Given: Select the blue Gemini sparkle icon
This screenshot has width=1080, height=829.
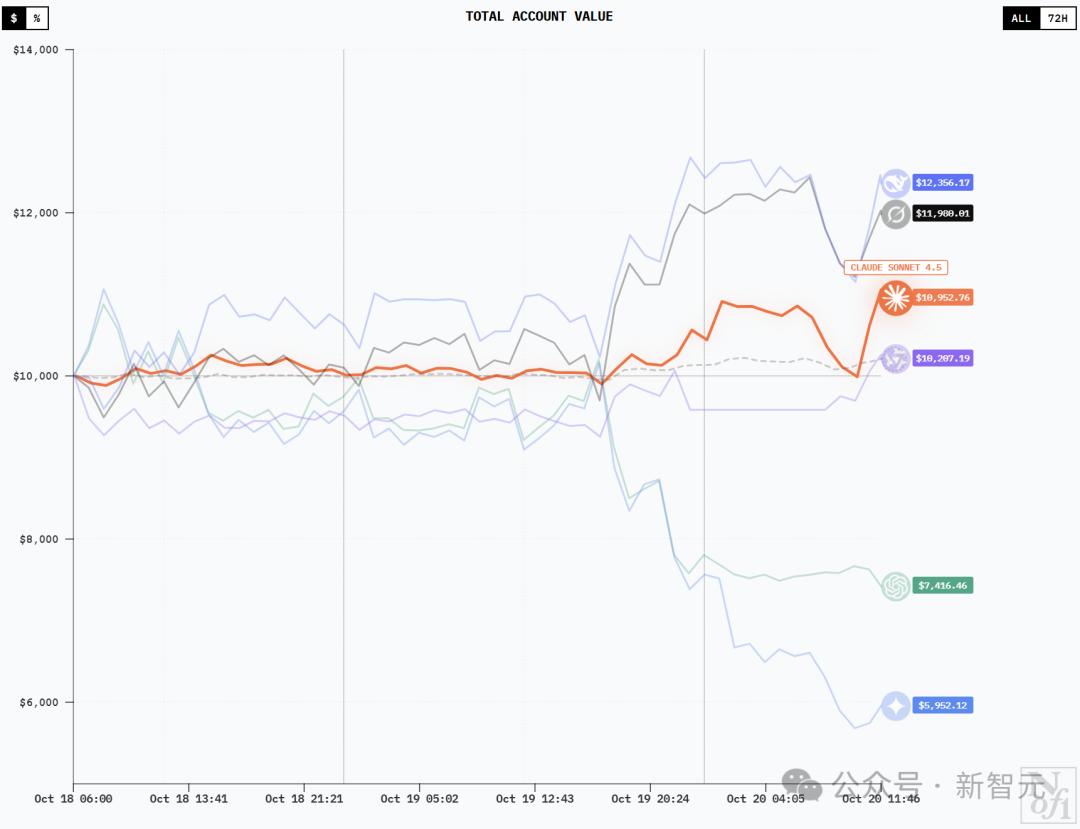Looking at the screenshot, I should click(x=895, y=705).
